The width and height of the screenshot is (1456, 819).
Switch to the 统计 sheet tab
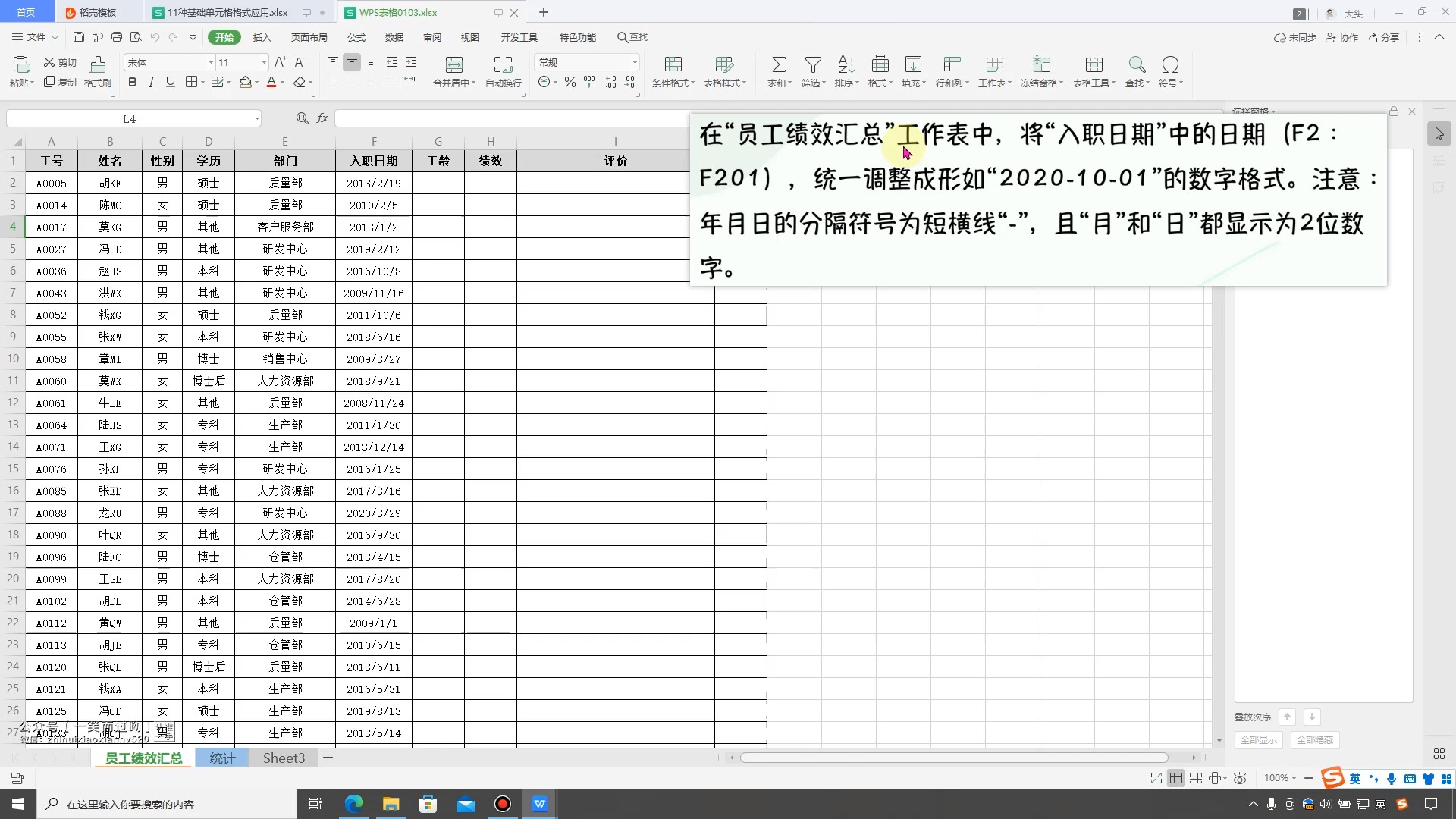(x=222, y=758)
